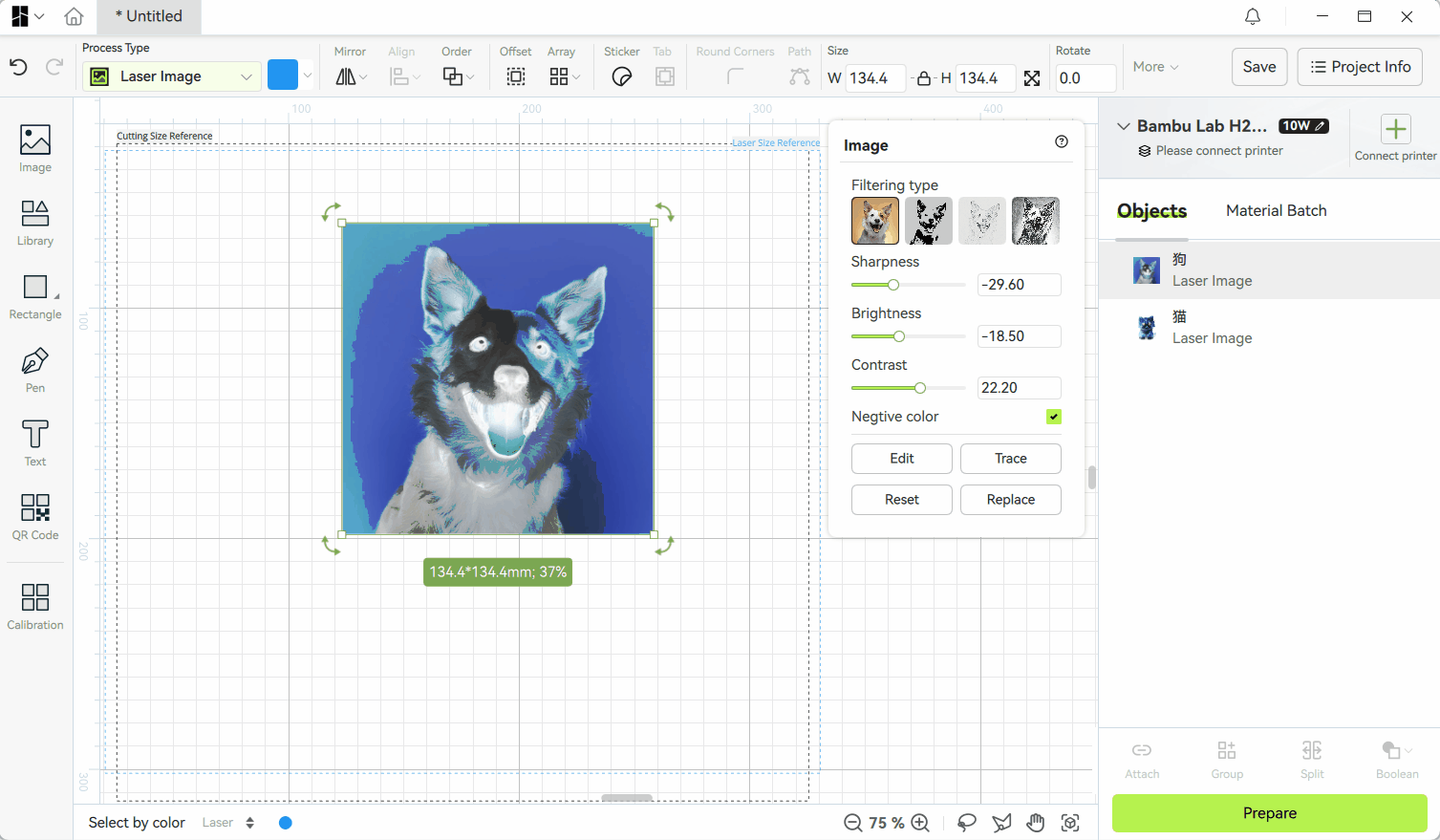Viewport: 1440px width, 840px height.
Task: Select the Text tool
Action: (x=35, y=443)
